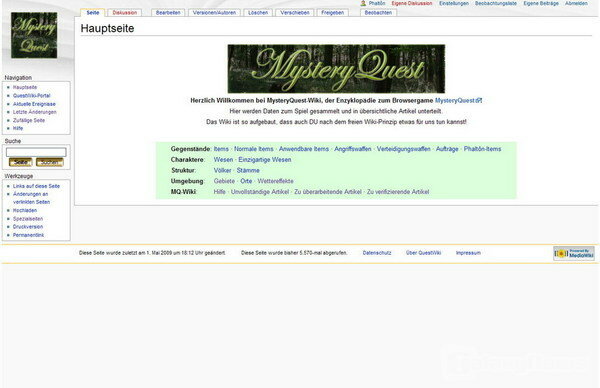Open Einzigartige Wesen link
600x388 pixels.
[x=265, y=160]
